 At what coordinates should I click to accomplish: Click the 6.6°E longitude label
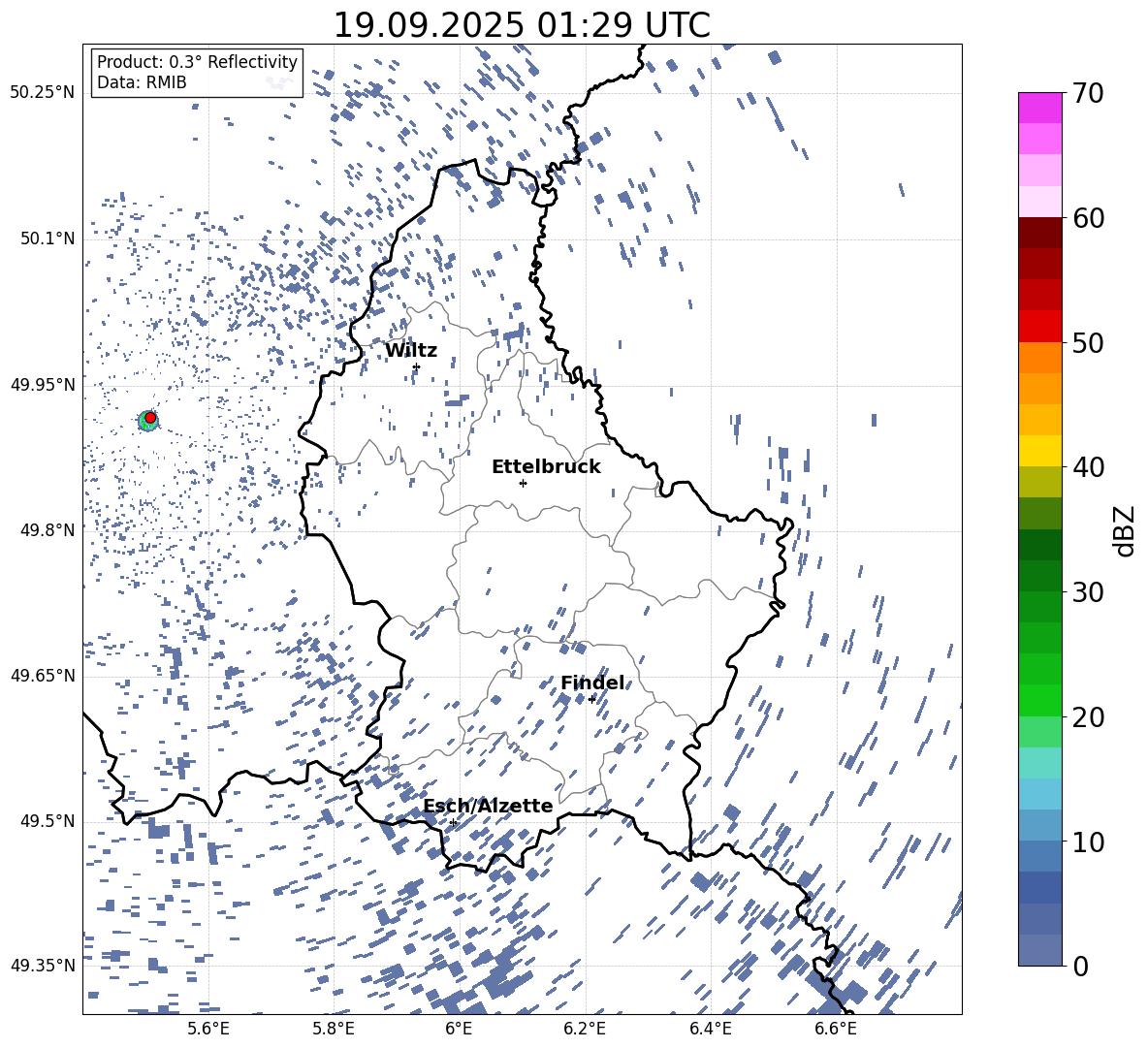[836, 1029]
